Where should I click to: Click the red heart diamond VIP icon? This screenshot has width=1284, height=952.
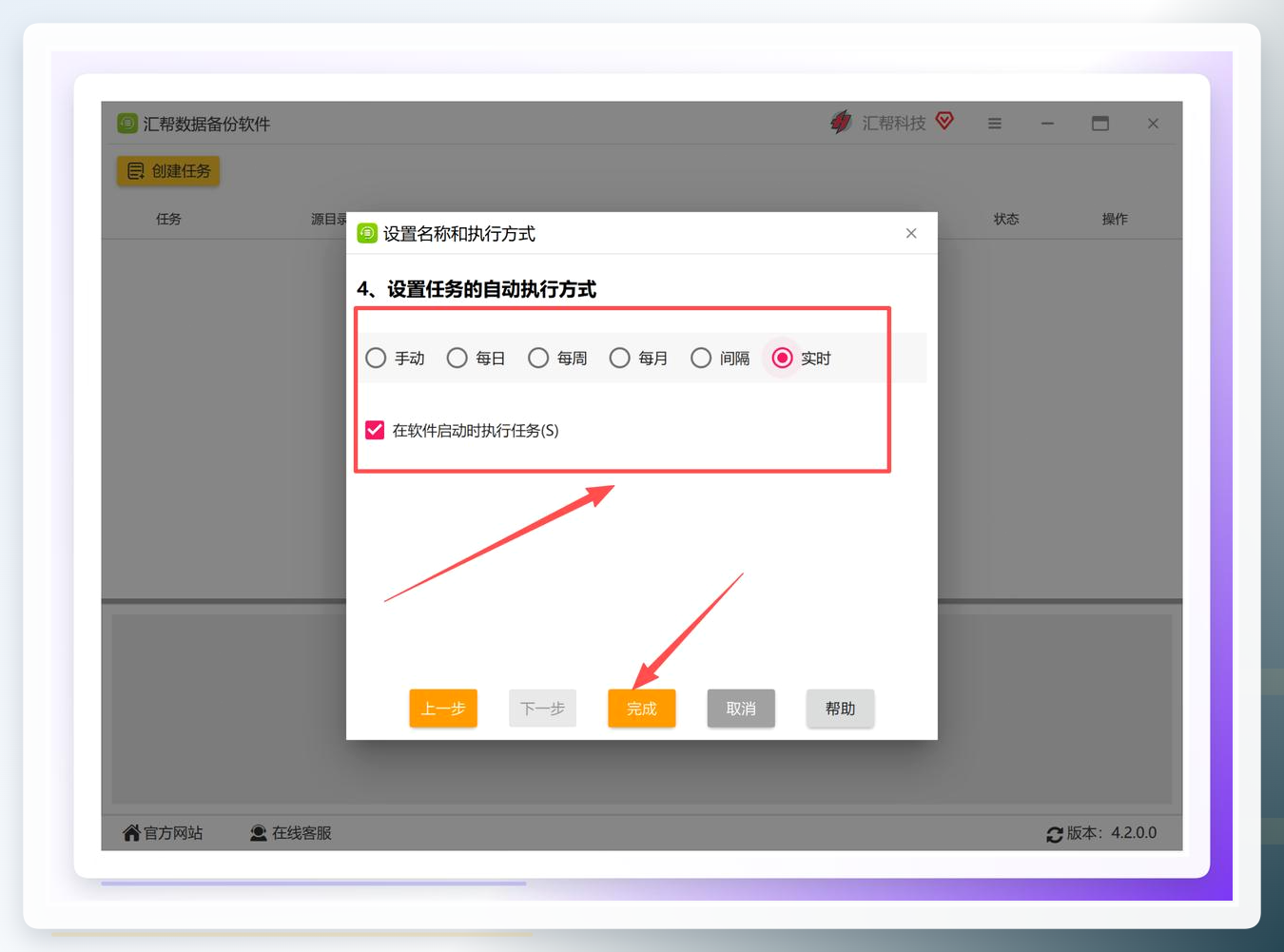pyautogui.click(x=944, y=121)
